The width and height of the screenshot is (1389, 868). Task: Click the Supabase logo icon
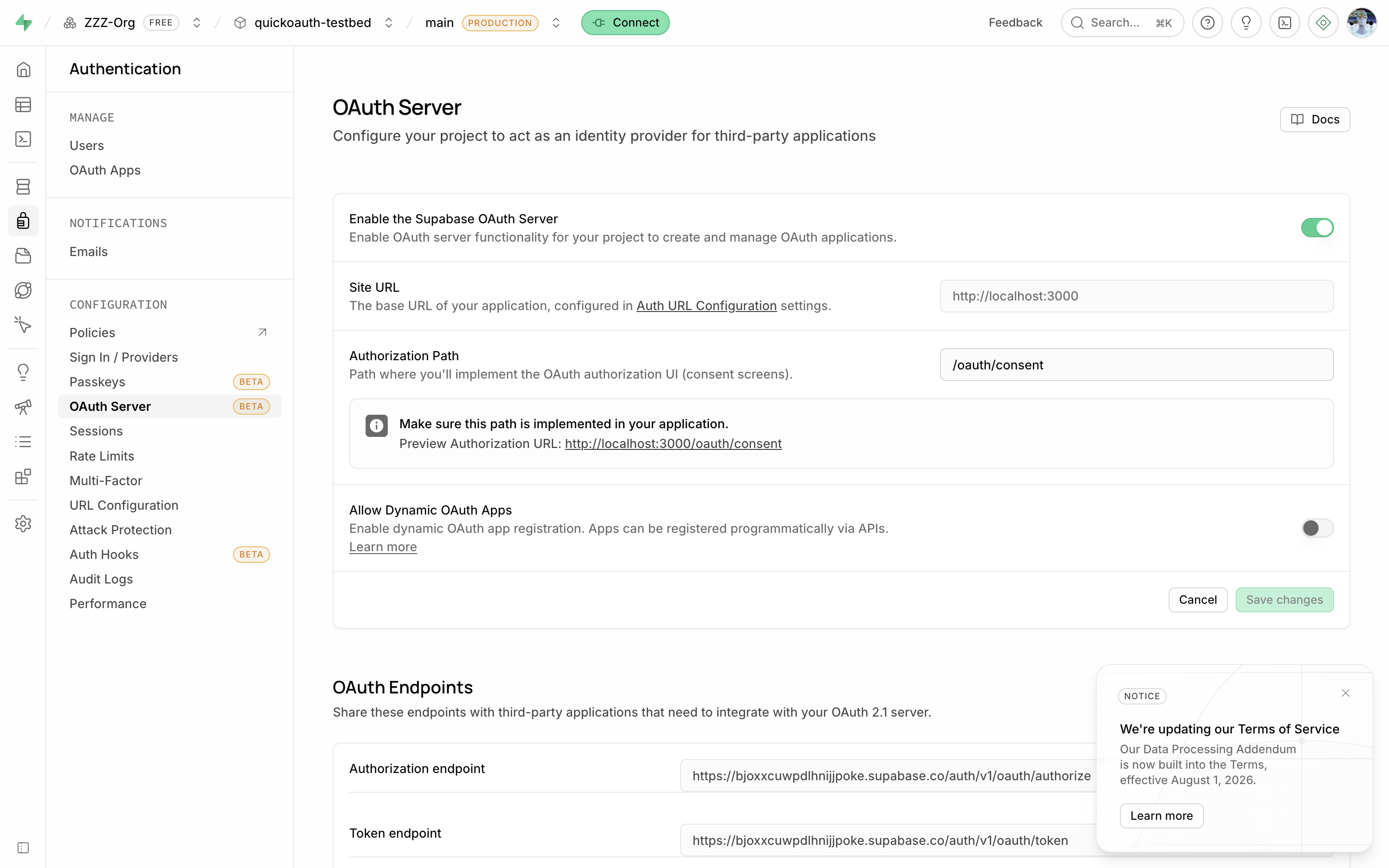pyautogui.click(x=24, y=22)
